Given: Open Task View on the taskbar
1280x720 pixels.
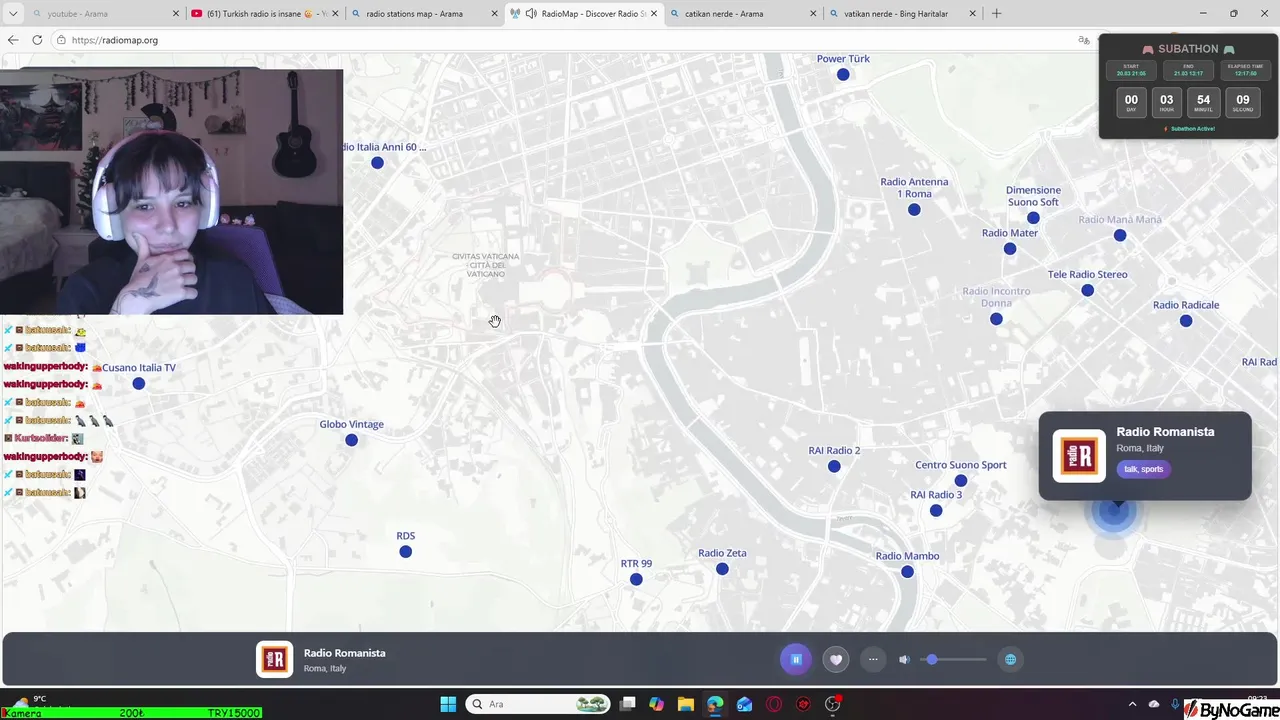Looking at the screenshot, I should pos(627,704).
